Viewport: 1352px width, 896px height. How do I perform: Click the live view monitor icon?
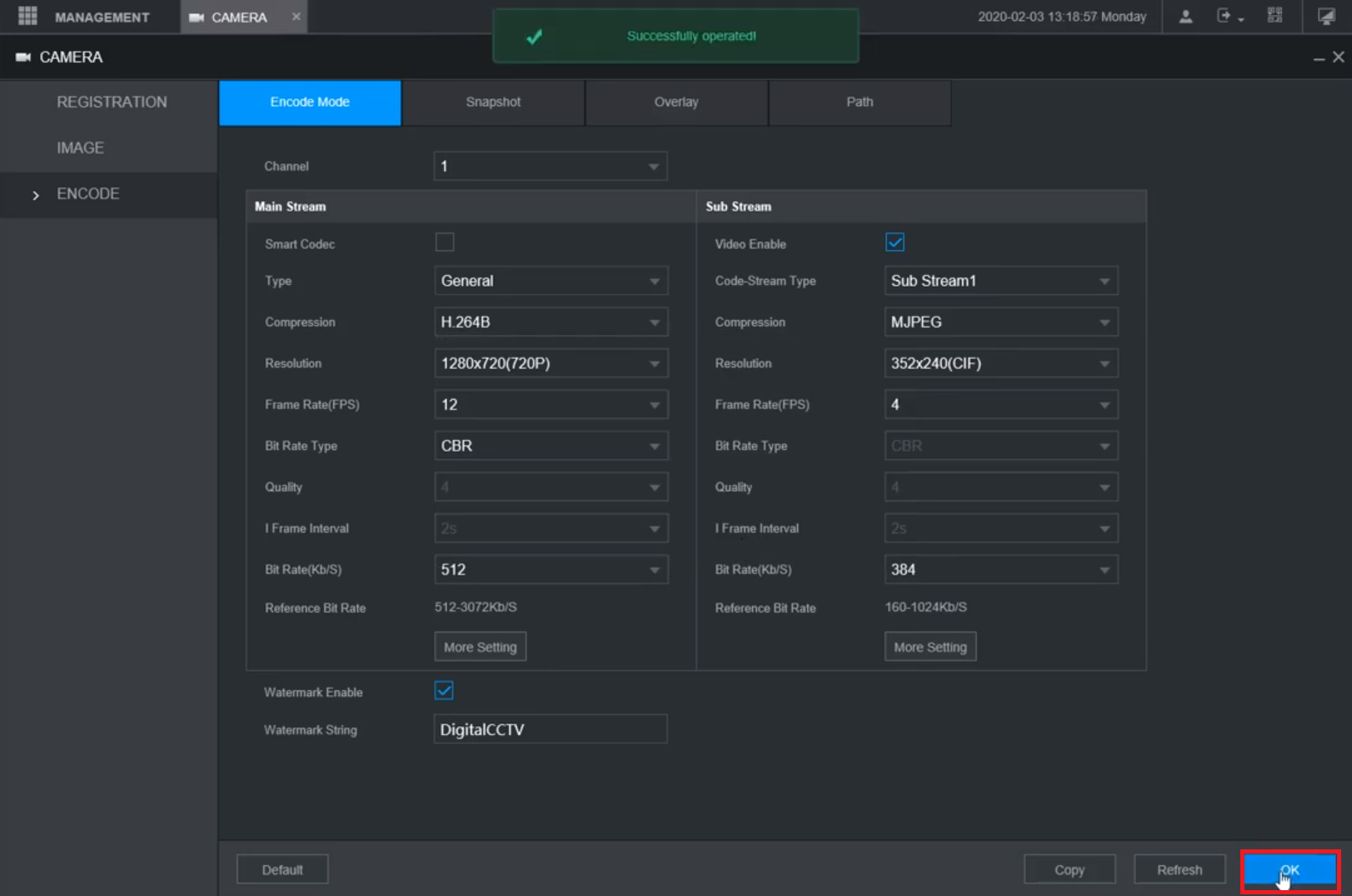click(1325, 17)
